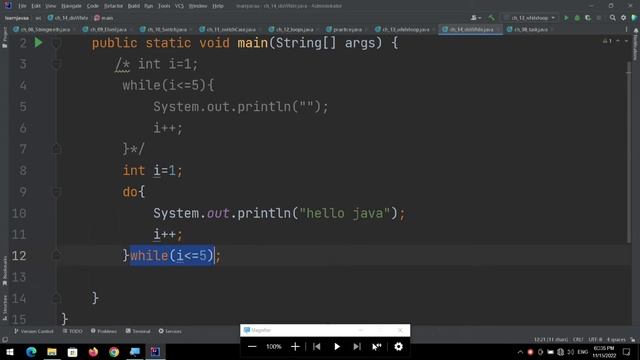Viewport: 640px width, 360px height.
Task: Switch to ch_13_whileloop.java tab
Action: pos(405,29)
